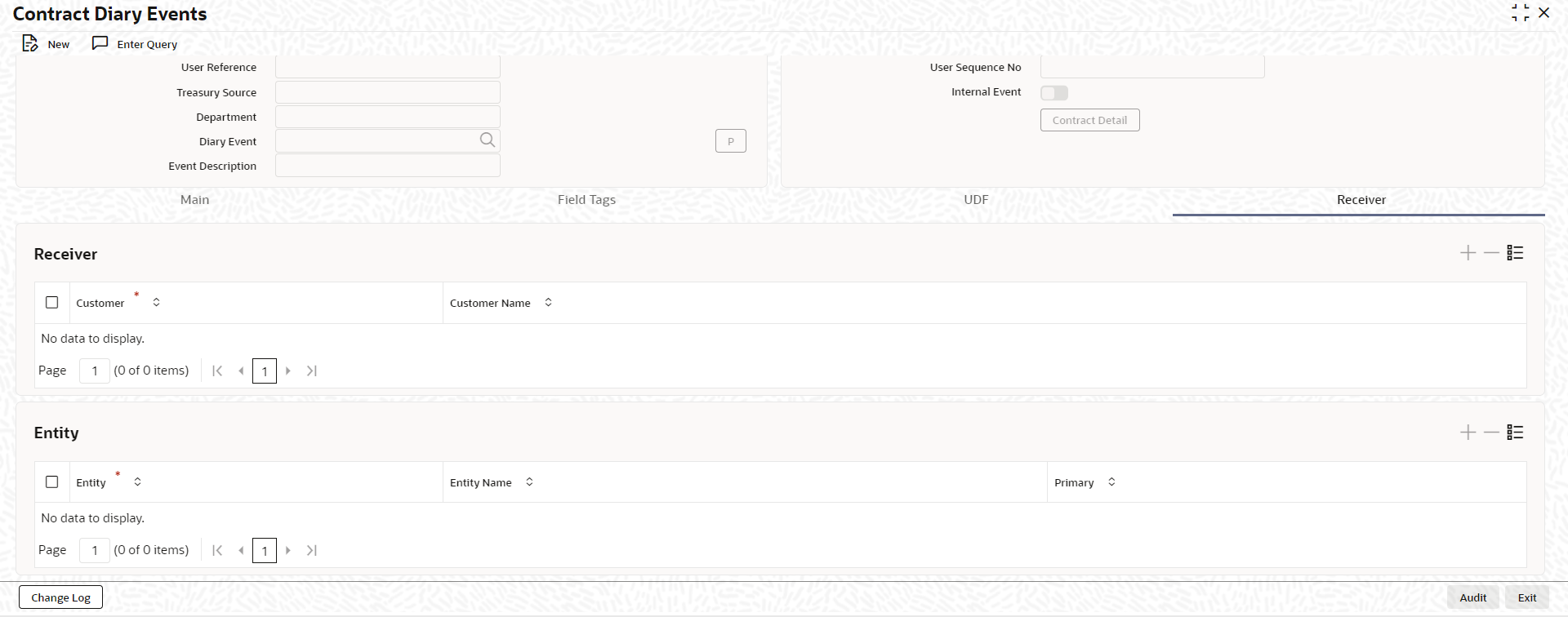Go to last page in Receiver table
1568x617 pixels.
point(312,371)
